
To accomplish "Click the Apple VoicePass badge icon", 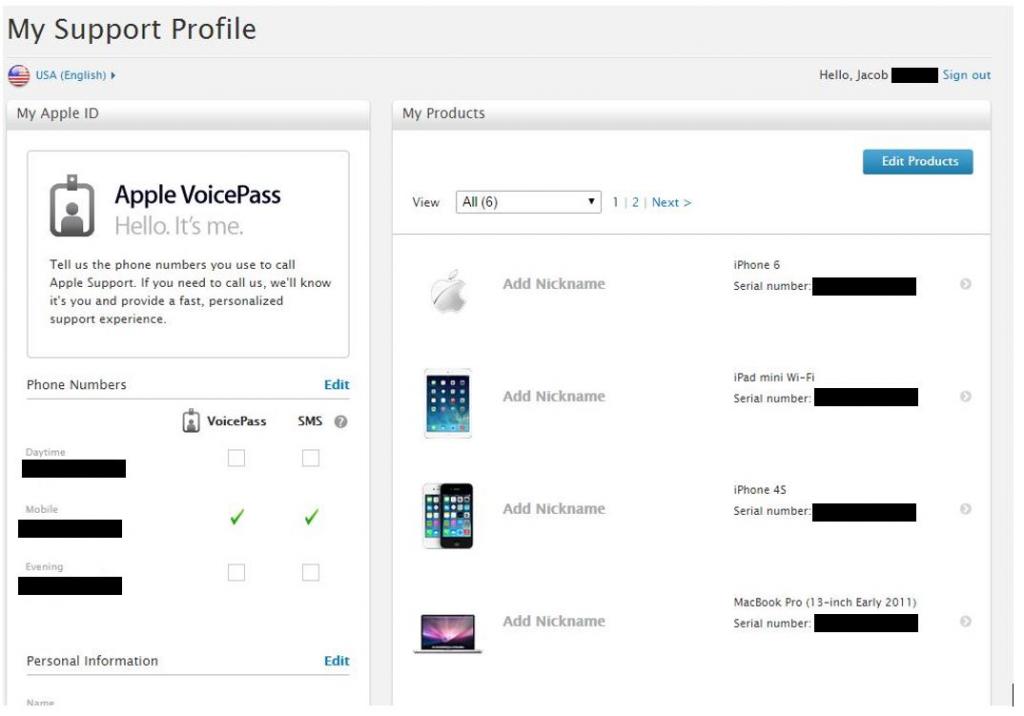I will tap(72, 206).
